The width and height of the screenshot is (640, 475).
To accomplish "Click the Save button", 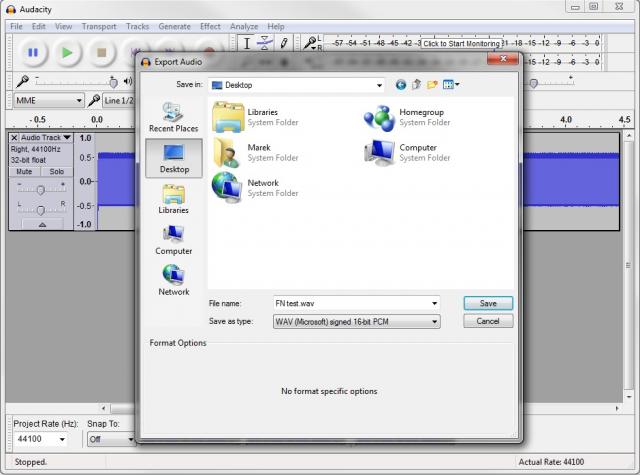I will coord(488,303).
